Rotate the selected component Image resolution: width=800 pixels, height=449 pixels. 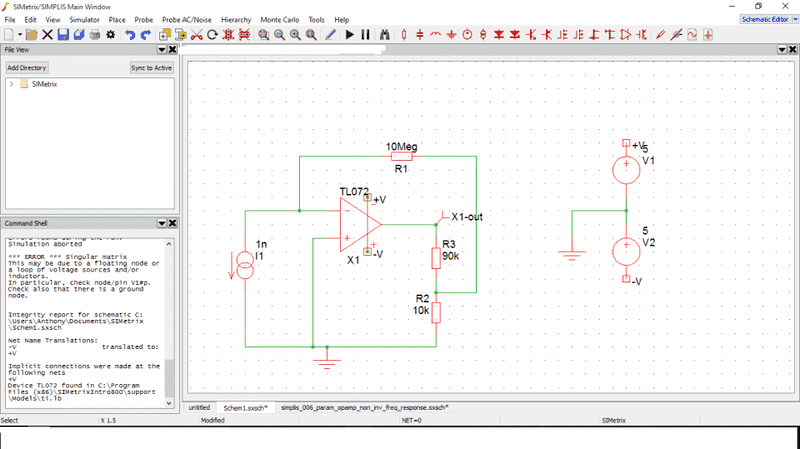pos(212,35)
